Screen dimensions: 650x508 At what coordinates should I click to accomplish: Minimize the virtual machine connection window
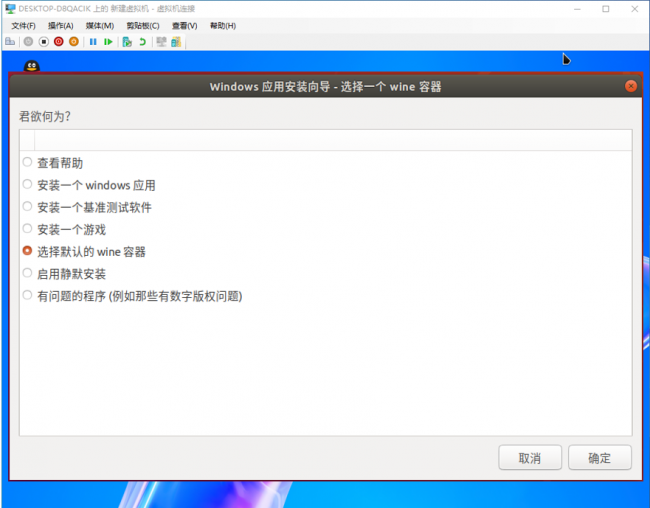(577, 9)
